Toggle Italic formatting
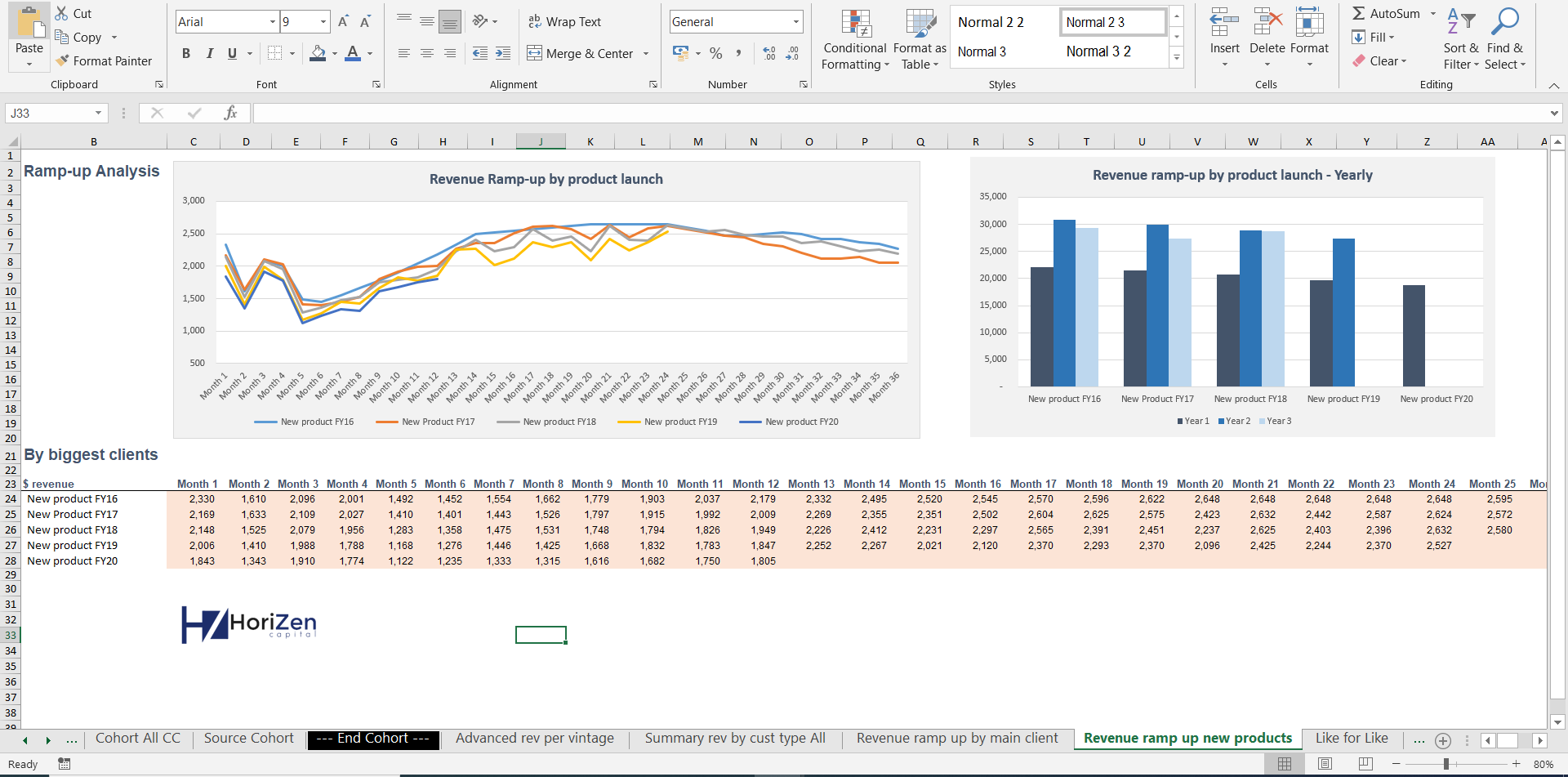This screenshot has height=777, width=1568. pos(210,53)
